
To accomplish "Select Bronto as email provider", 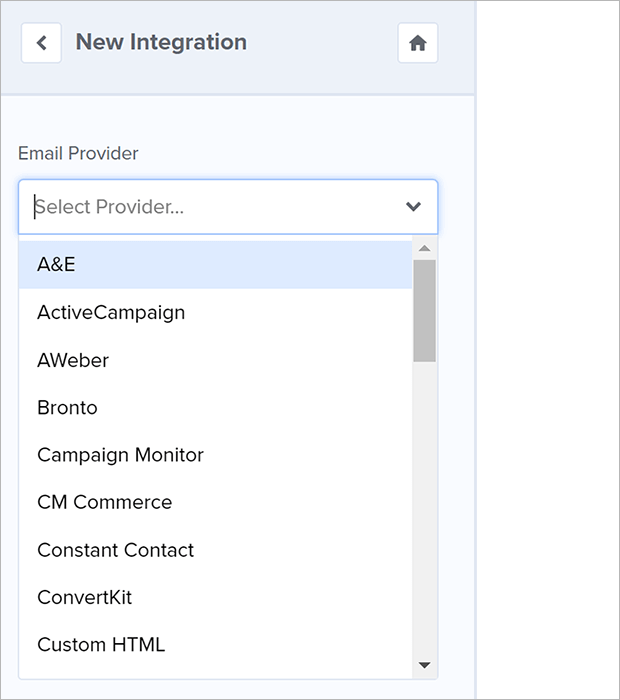I will coord(215,408).
